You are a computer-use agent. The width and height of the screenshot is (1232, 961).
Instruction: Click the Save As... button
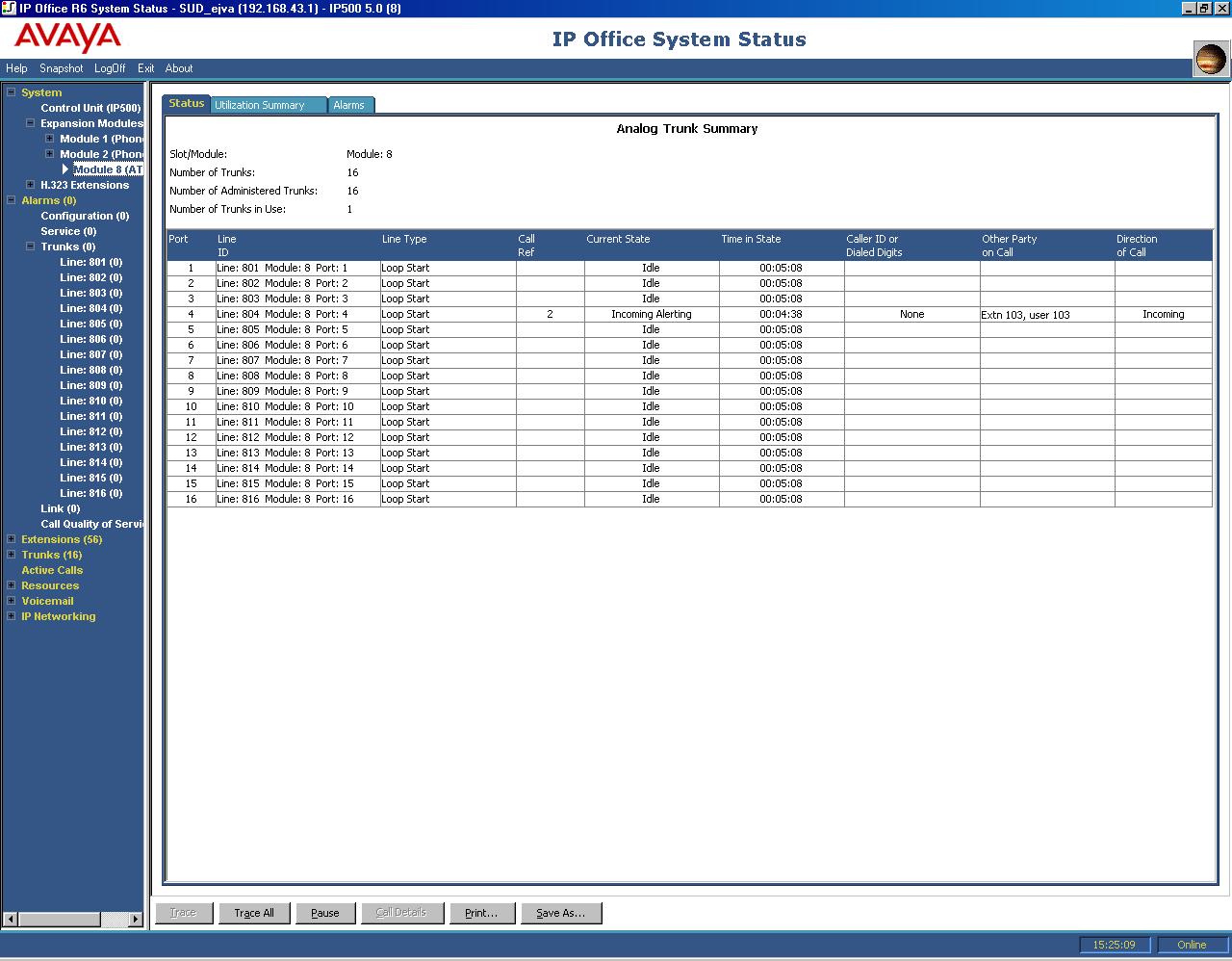[561, 913]
